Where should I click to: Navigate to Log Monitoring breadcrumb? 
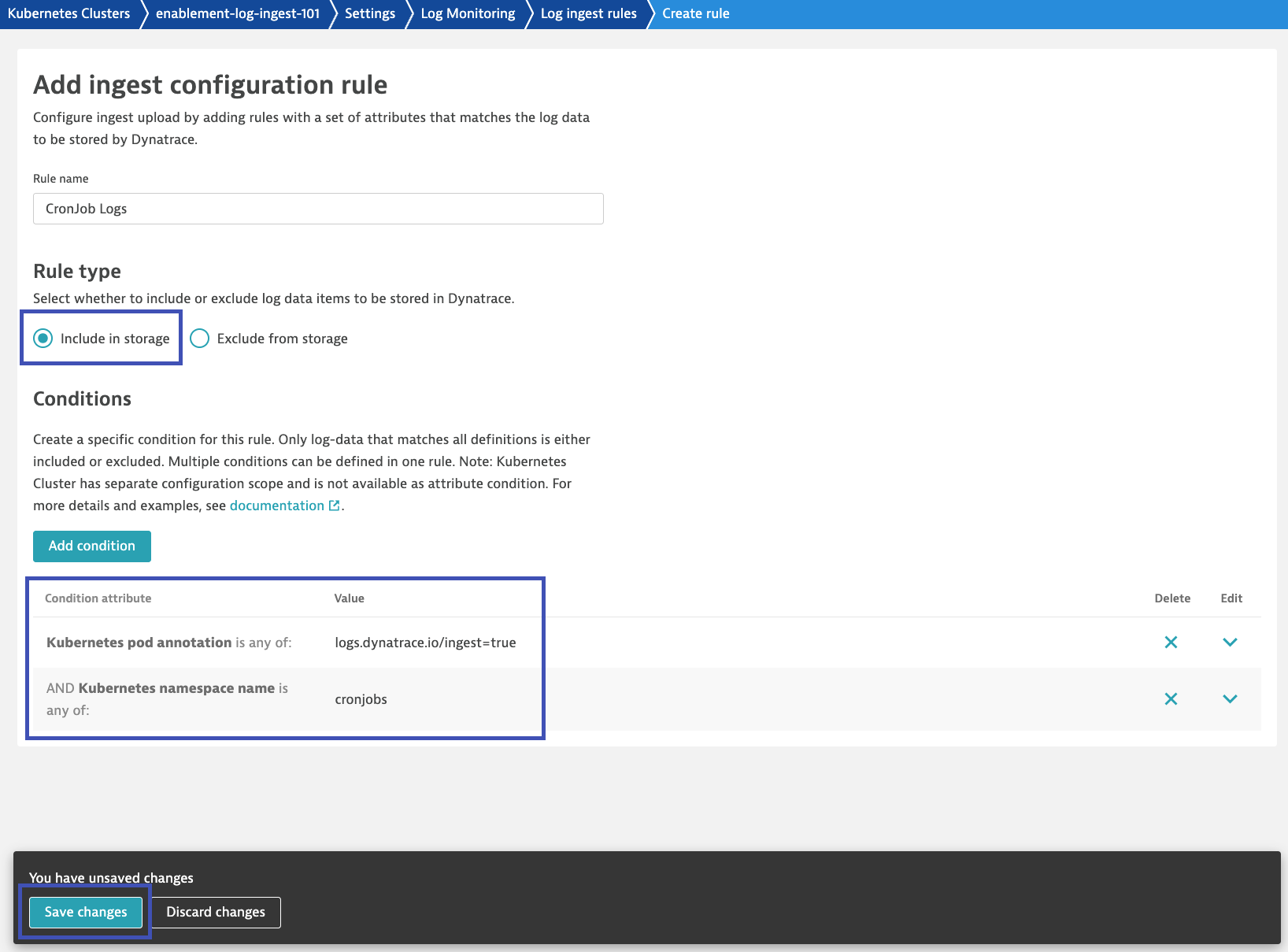point(468,13)
